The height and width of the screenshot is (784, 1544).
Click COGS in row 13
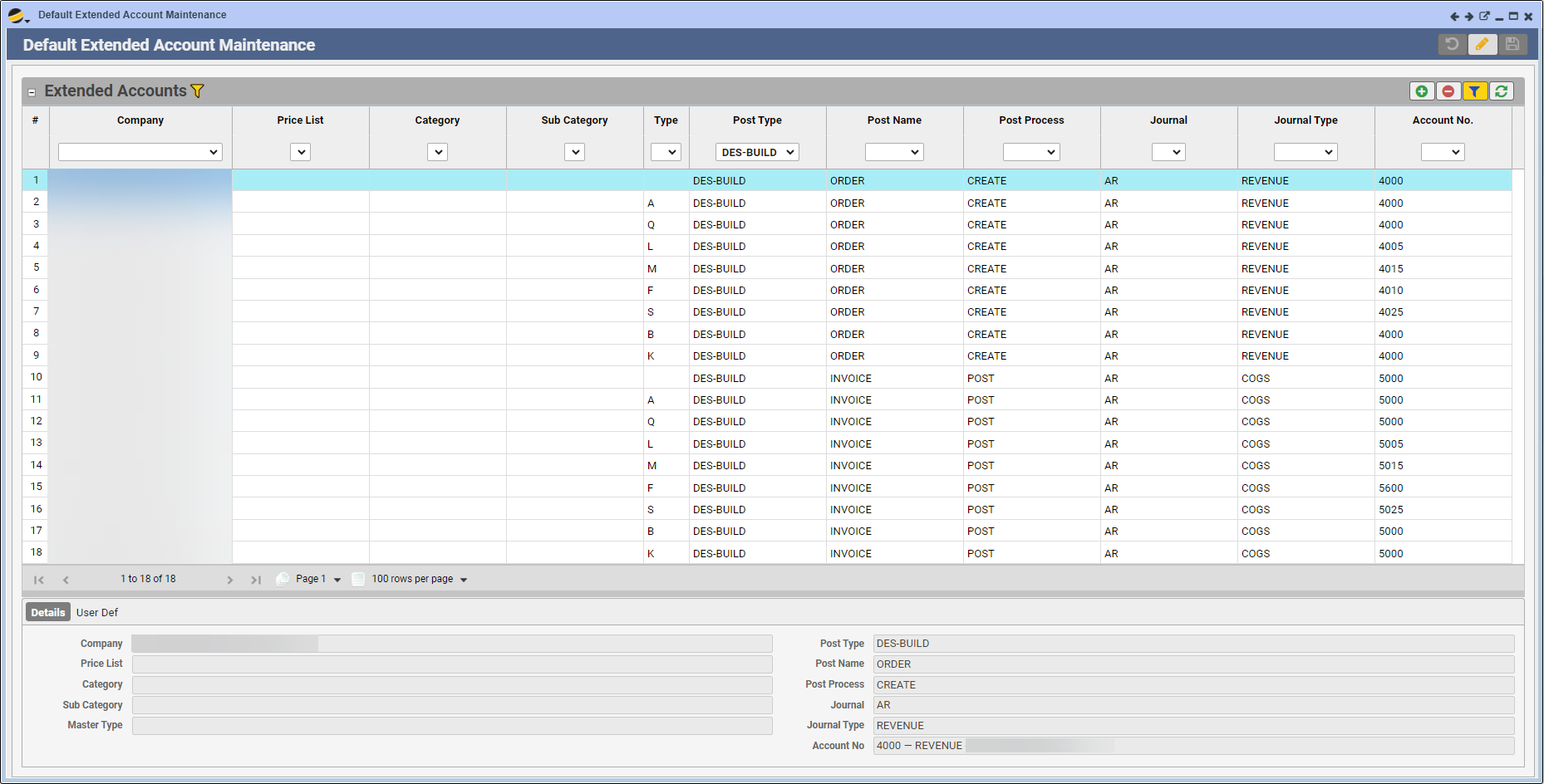tap(1256, 444)
